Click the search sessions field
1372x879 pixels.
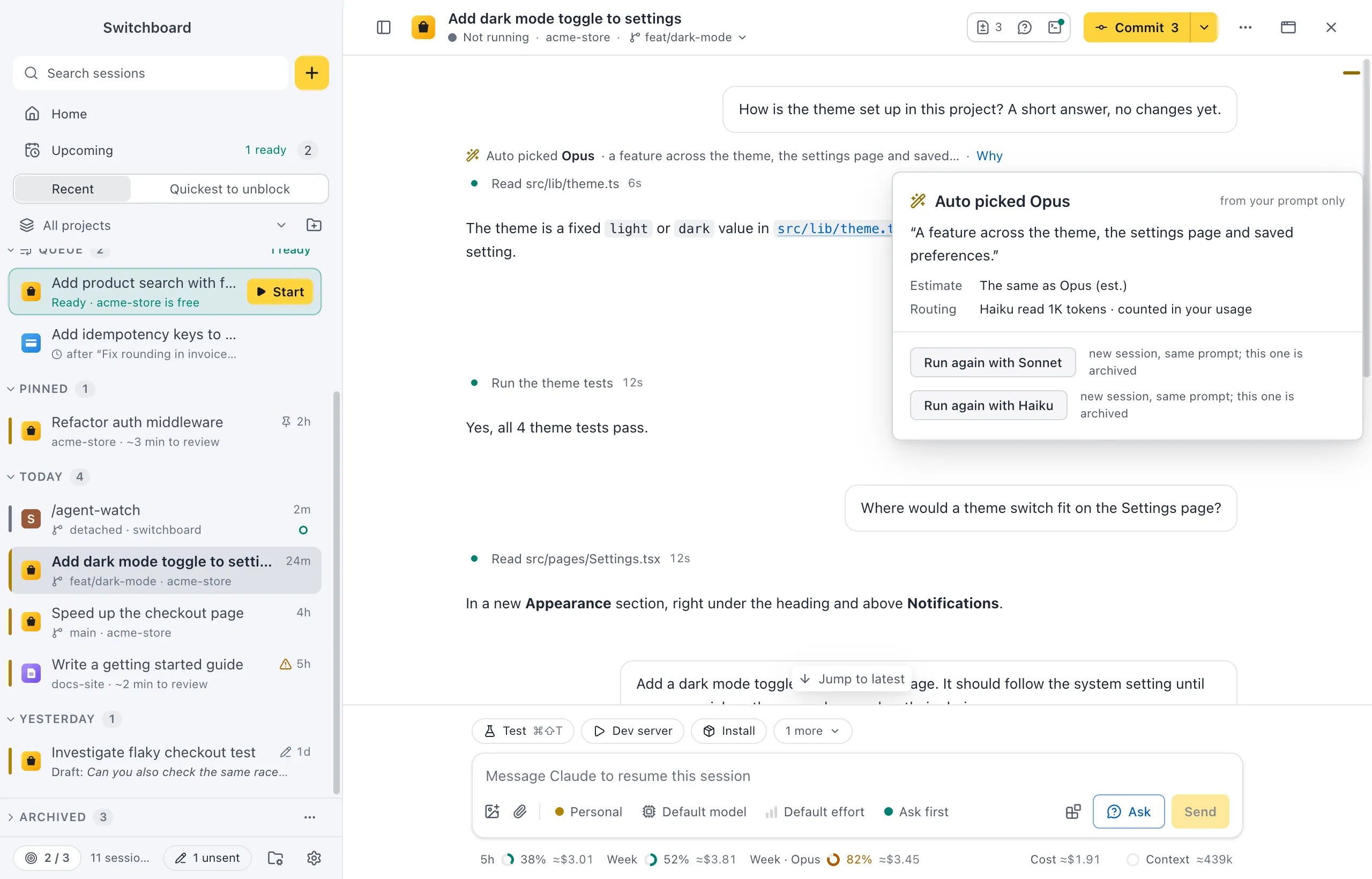[x=151, y=73]
